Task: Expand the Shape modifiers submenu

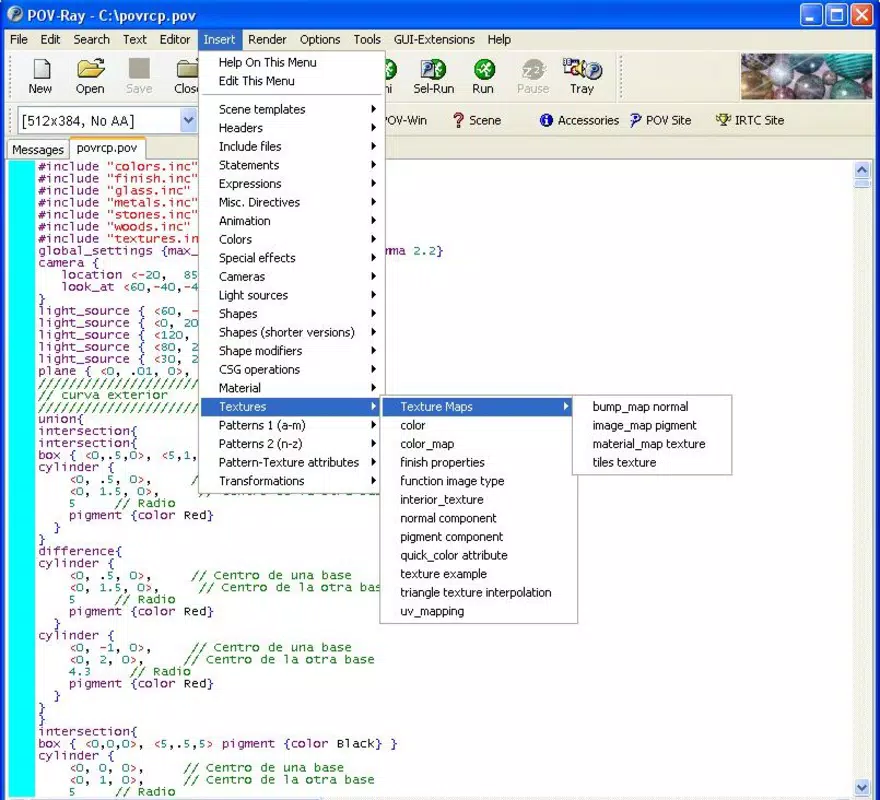Action: pyautogui.click(x=291, y=350)
